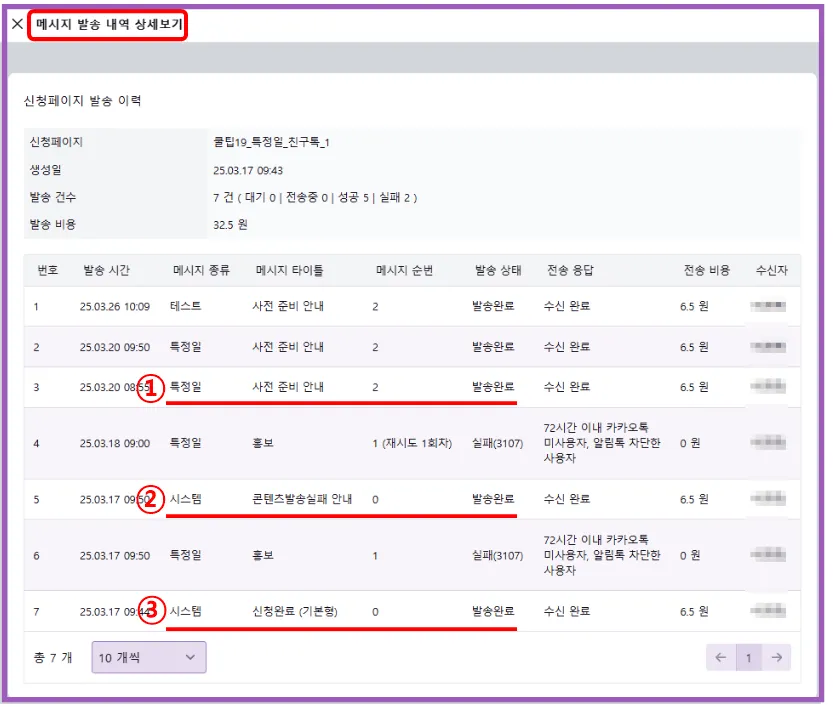Click the 전송 비용 column header
Screen dimensions: 833x707
tap(707, 270)
